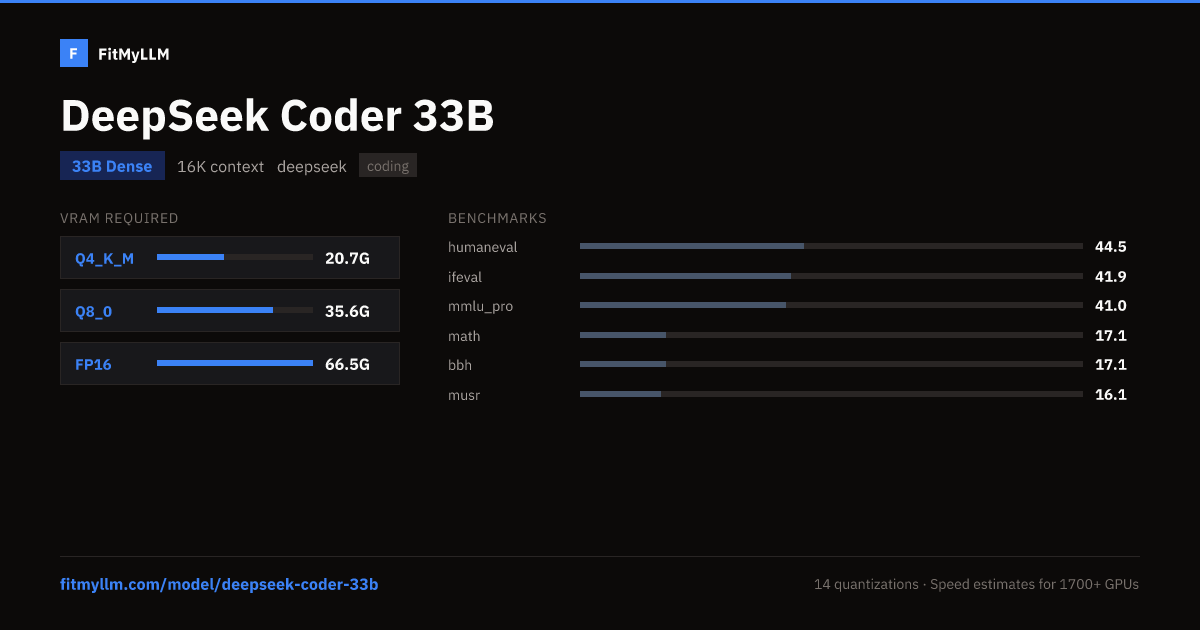1200x630 pixels.
Task: Click the humaneval score bar
Action: pyautogui.click(x=831, y=246)
